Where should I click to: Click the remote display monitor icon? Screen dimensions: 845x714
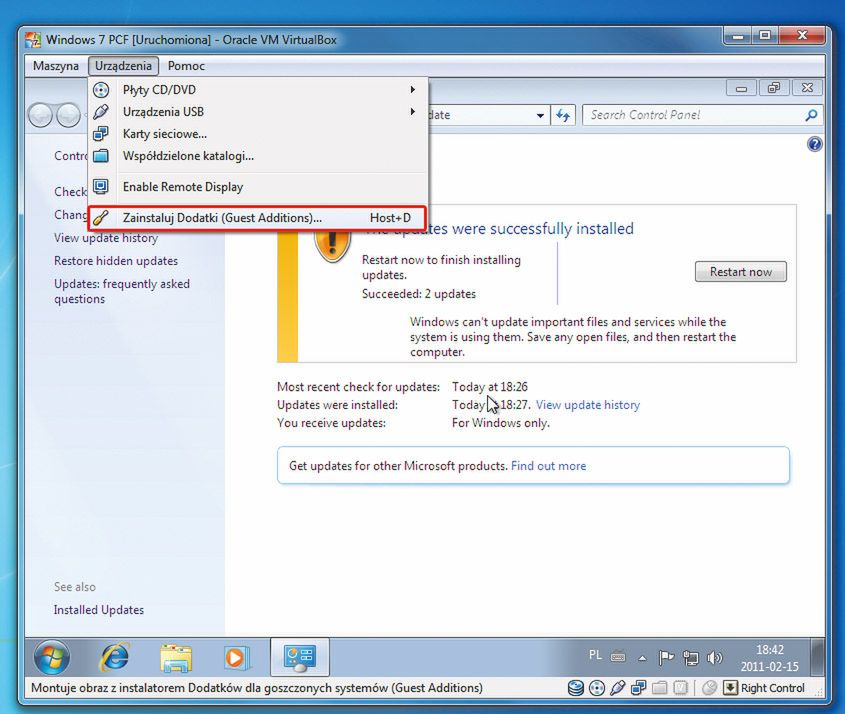point(101,186)
